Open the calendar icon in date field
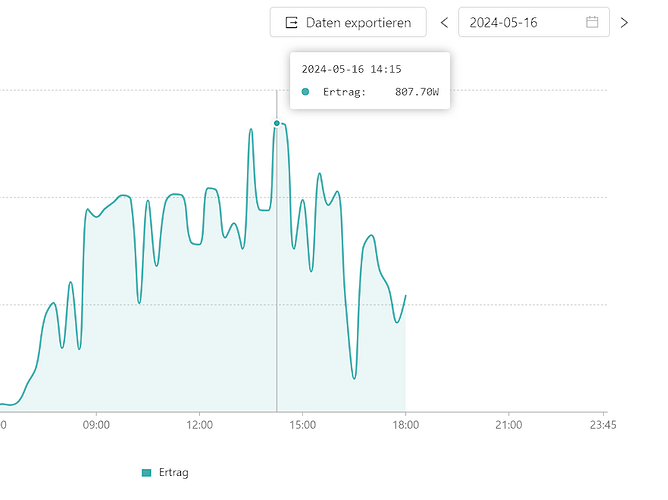This screenshot has height=500, width=668. tap(592, 22)
